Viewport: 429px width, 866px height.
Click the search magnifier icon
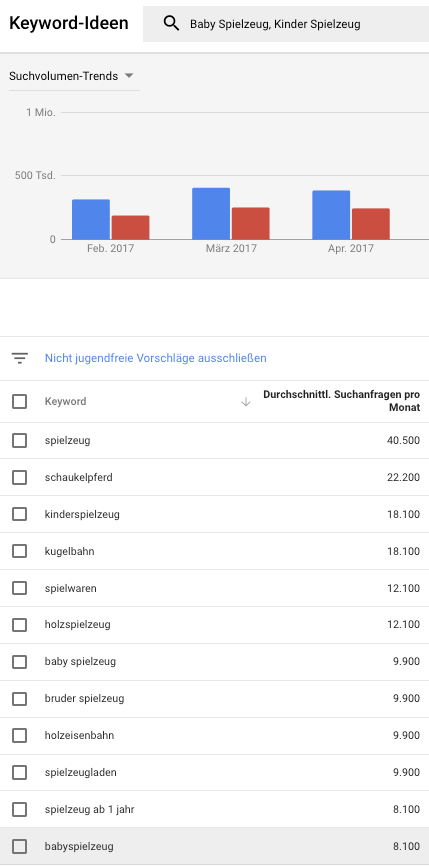171,23
